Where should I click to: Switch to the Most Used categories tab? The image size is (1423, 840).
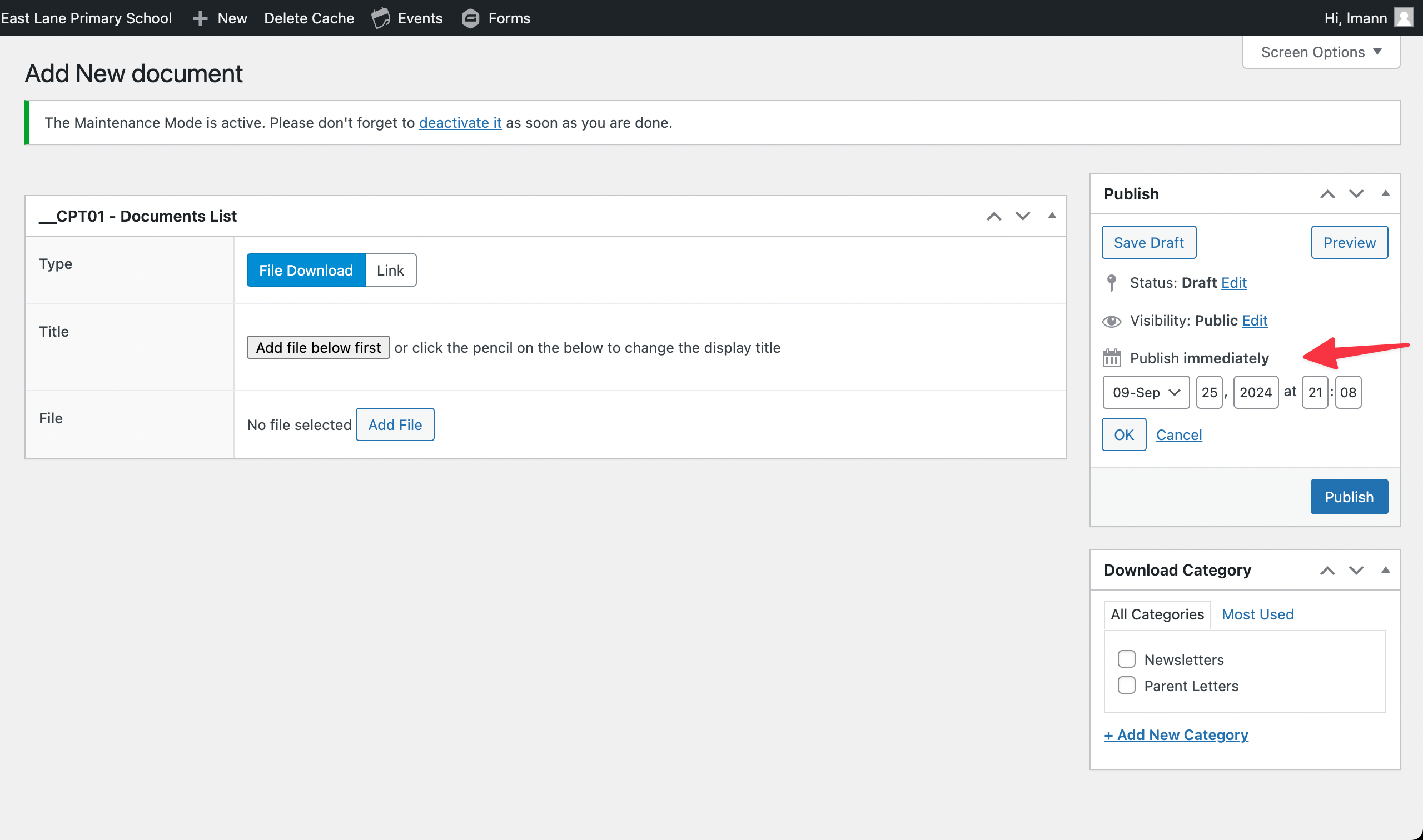pos(1257,614)
